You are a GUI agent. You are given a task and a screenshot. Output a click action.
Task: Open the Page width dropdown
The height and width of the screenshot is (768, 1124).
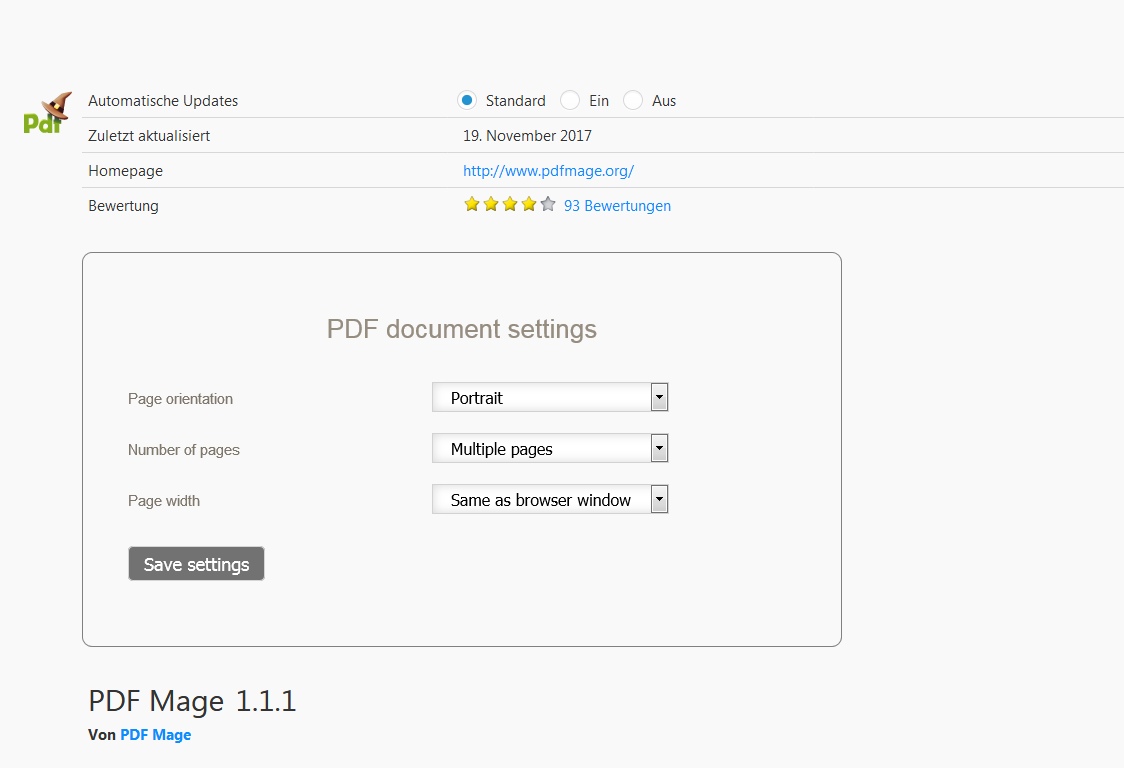click(550, 499)
